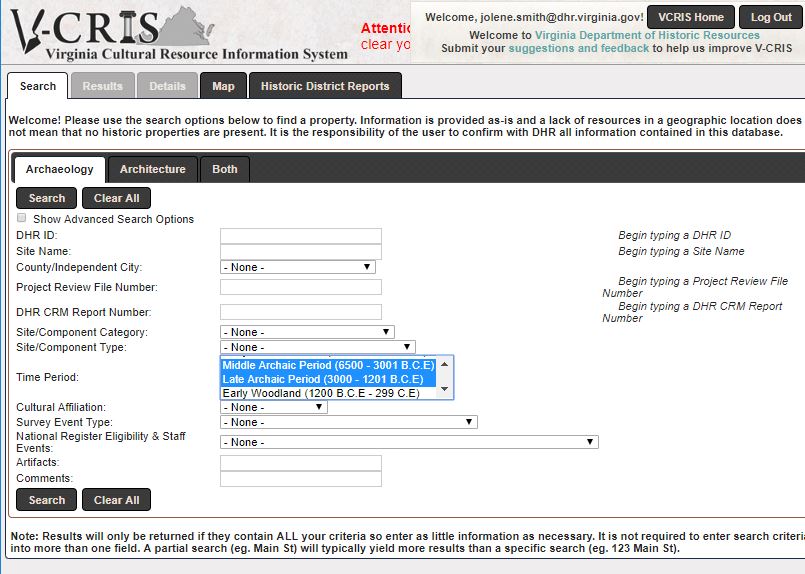The height and width of the screenshot is (574, 805).
Task: Select the Archaeology sub-tab
Action: coord(60,169)
